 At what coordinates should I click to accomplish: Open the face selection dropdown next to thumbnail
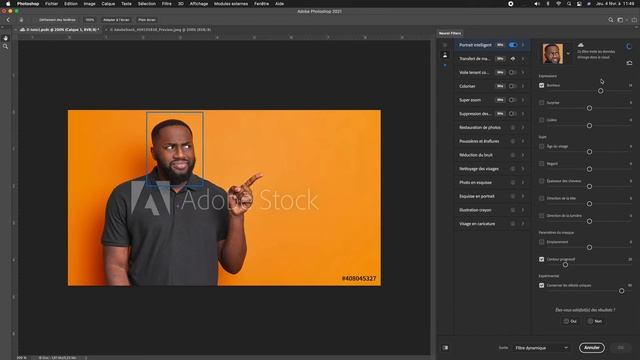[568, 53]
